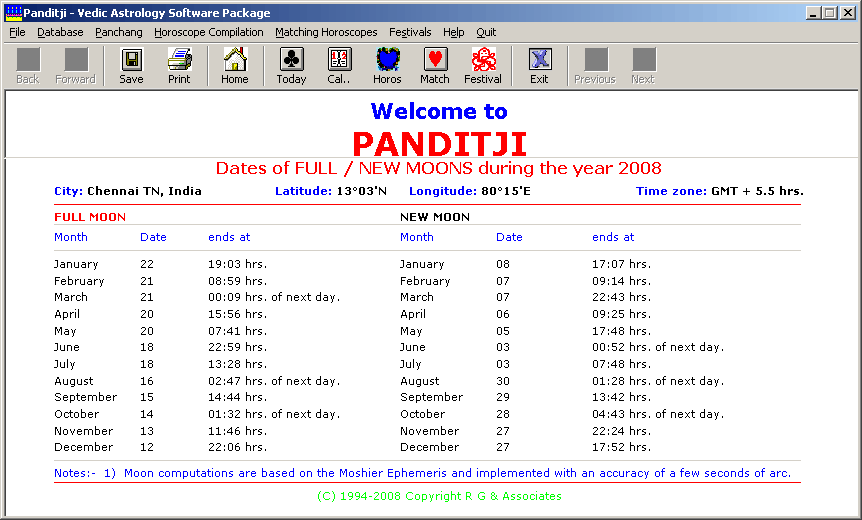Click the Quit menu item
Screen dimensions: 862x520
click(486, 32)
